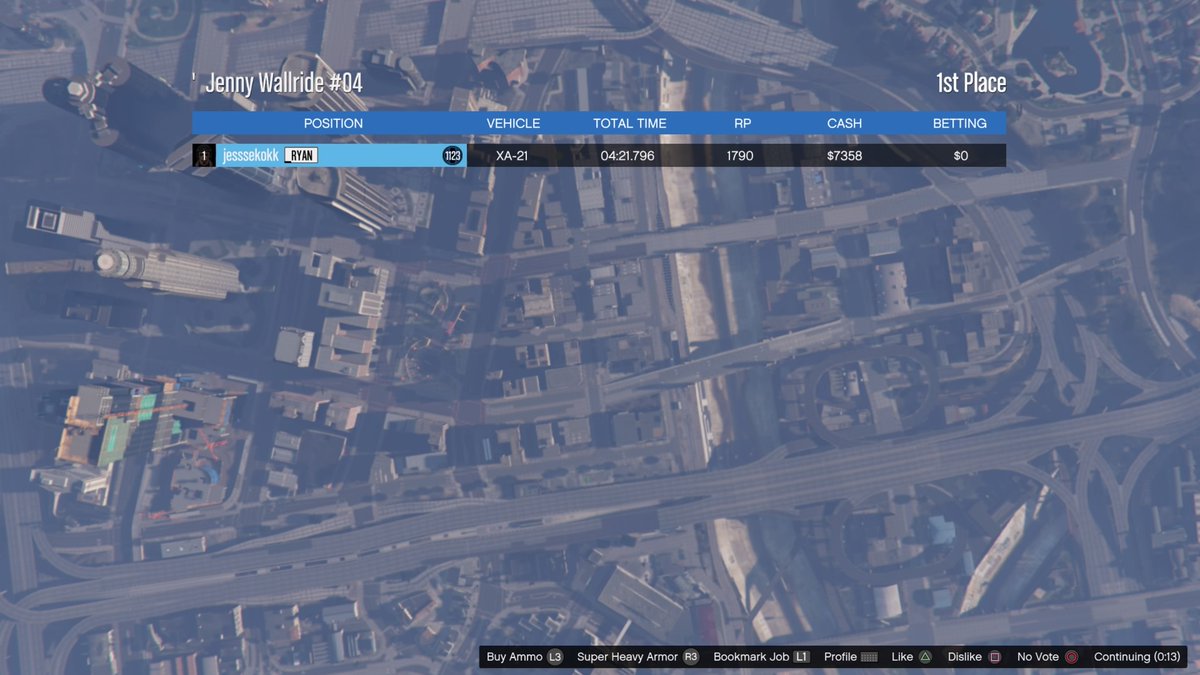The width and height of the screenshot is (1200, 675).
Task: Click the Jenny Wallride #04 title
Action: (x=284, y=83)
